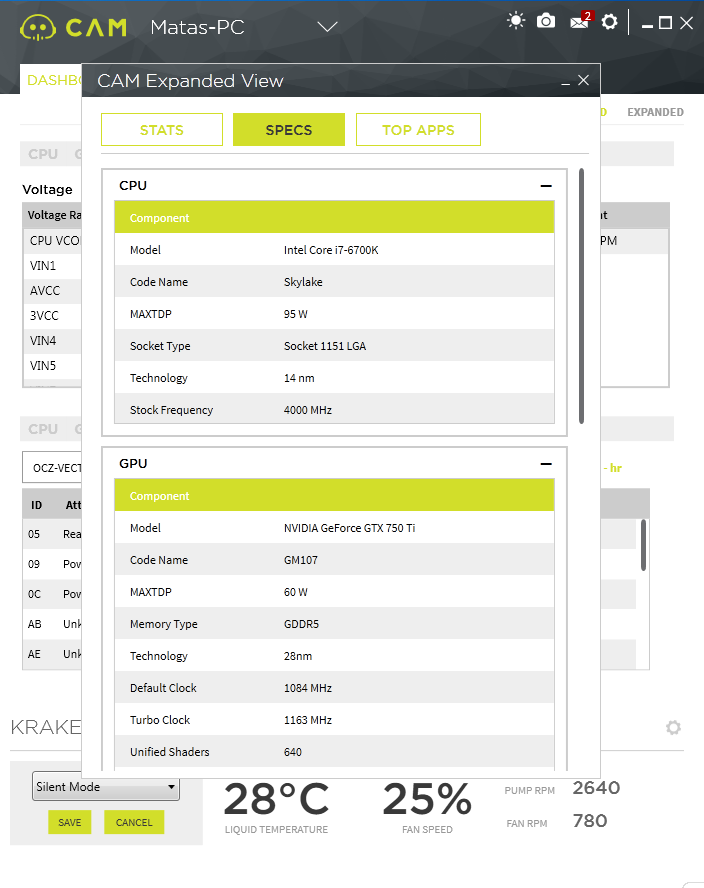Viewport: 704px width, 888px height.
Task: Click the drive attributes table scrollbar
Action: tap(643, 545)
